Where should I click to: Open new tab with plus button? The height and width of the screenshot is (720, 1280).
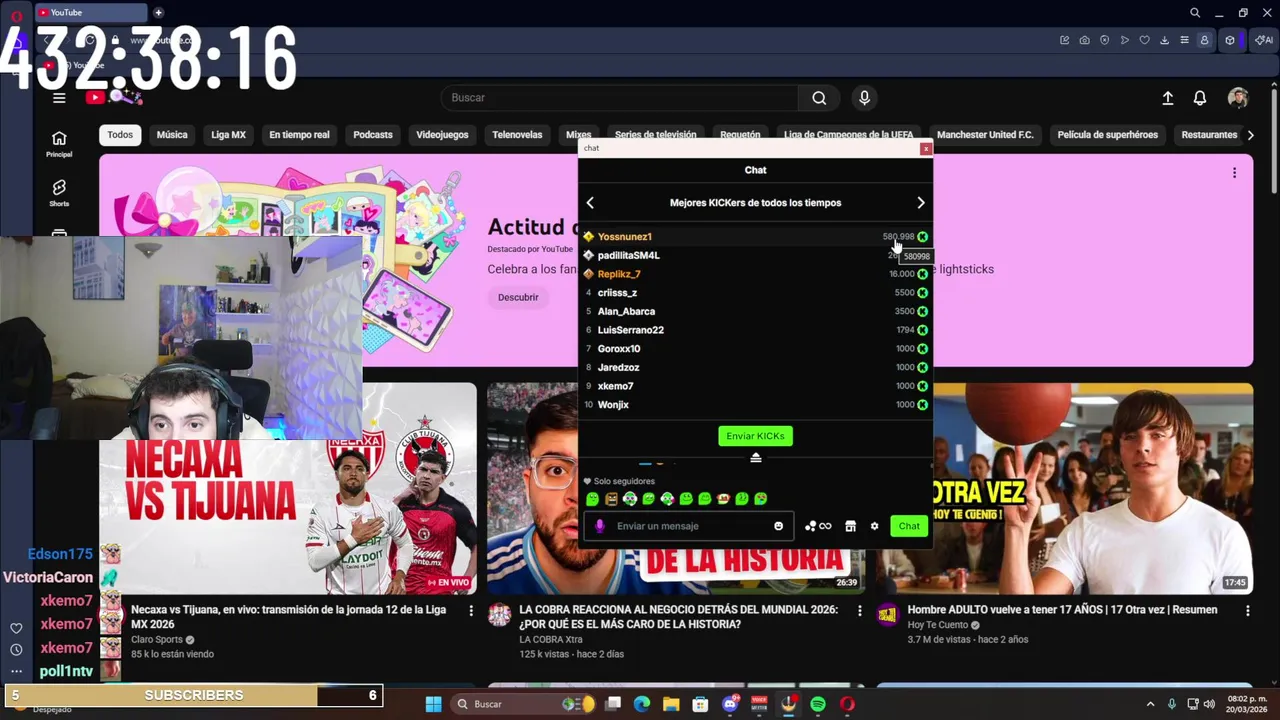pos(158,12)
